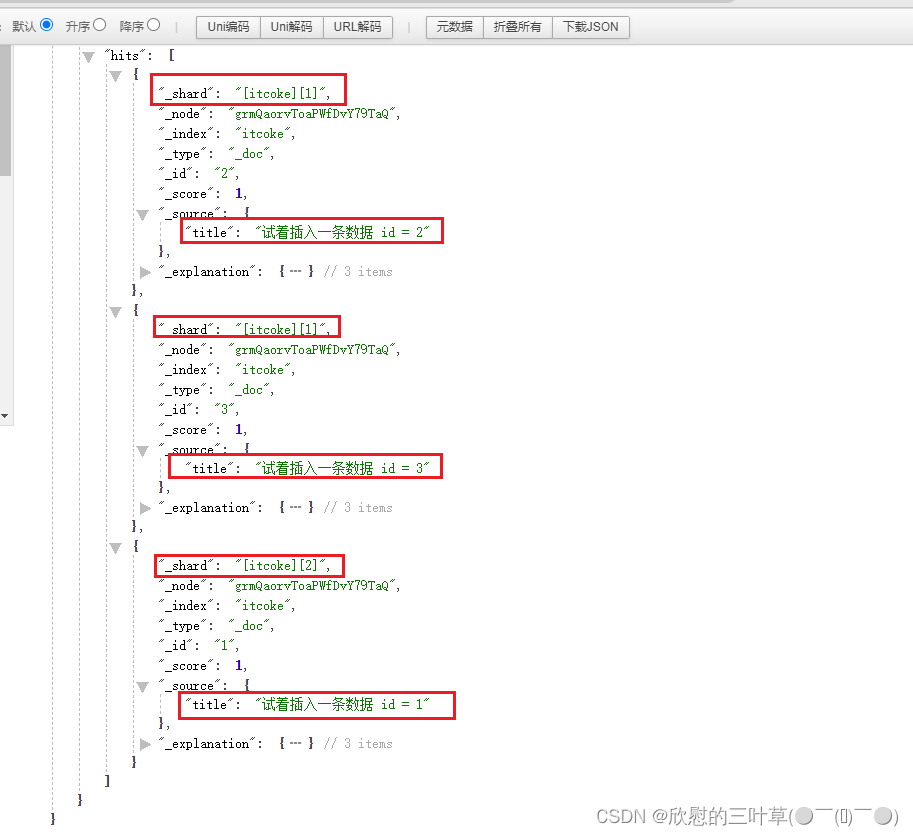Select the 升序 ascending radio button

pyautogui.click(x=100, y=25)
